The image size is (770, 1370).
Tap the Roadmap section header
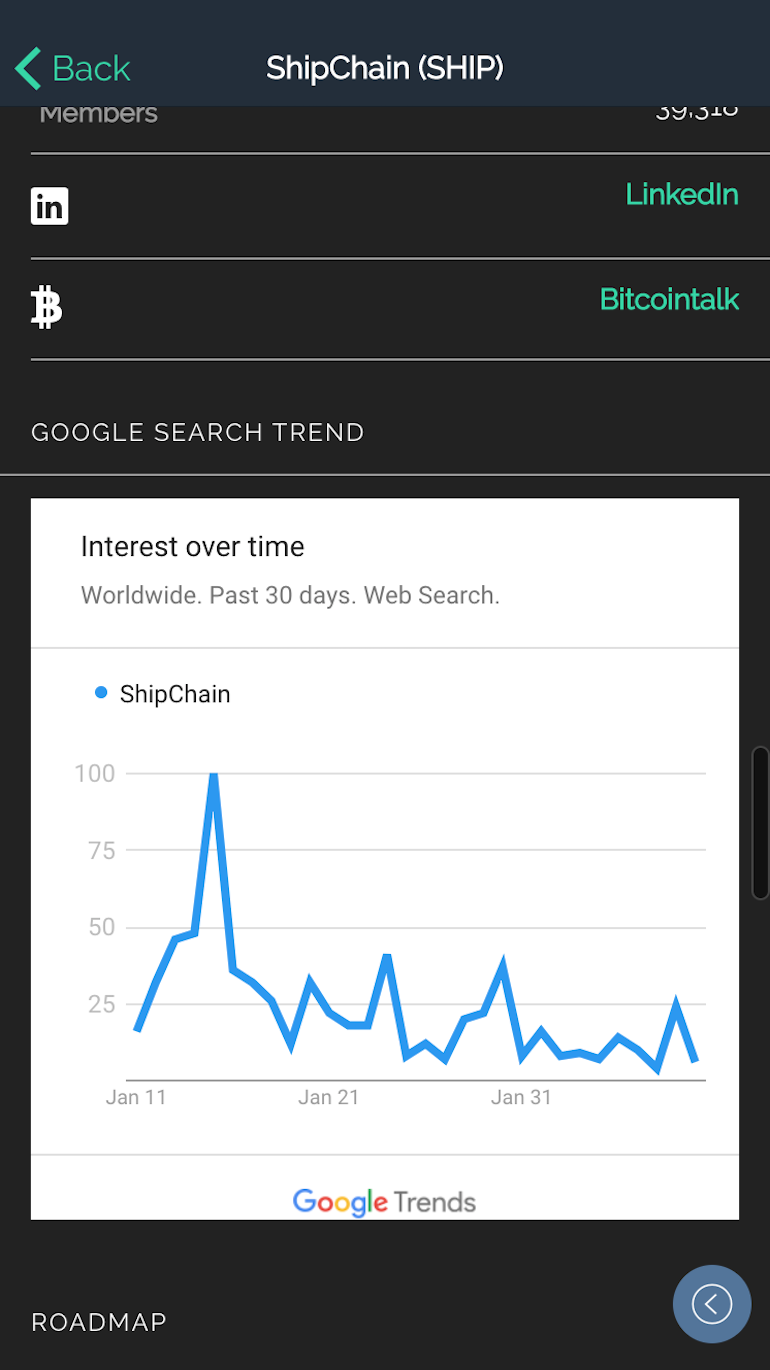pos(99,1322)
